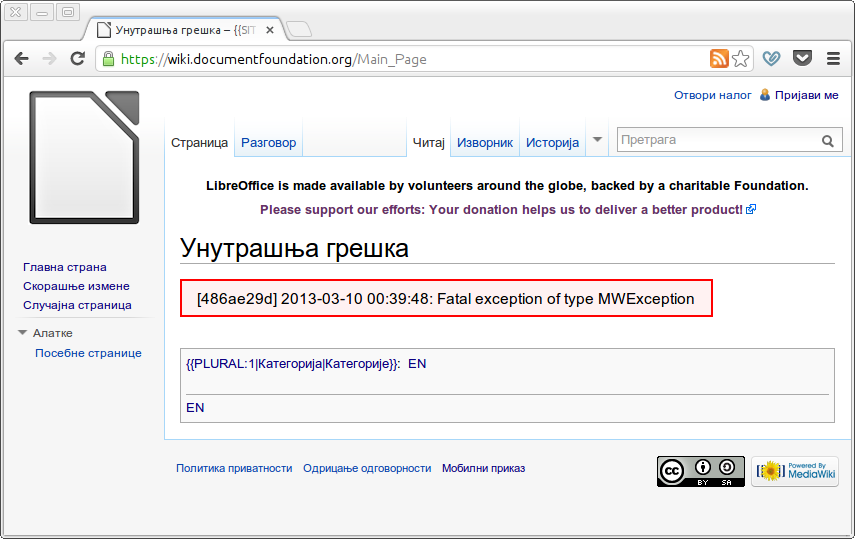Image resolution: width=855 pixels, height=539 pixels.
Task: Click the donation support banner link
Action: (501, 210)
